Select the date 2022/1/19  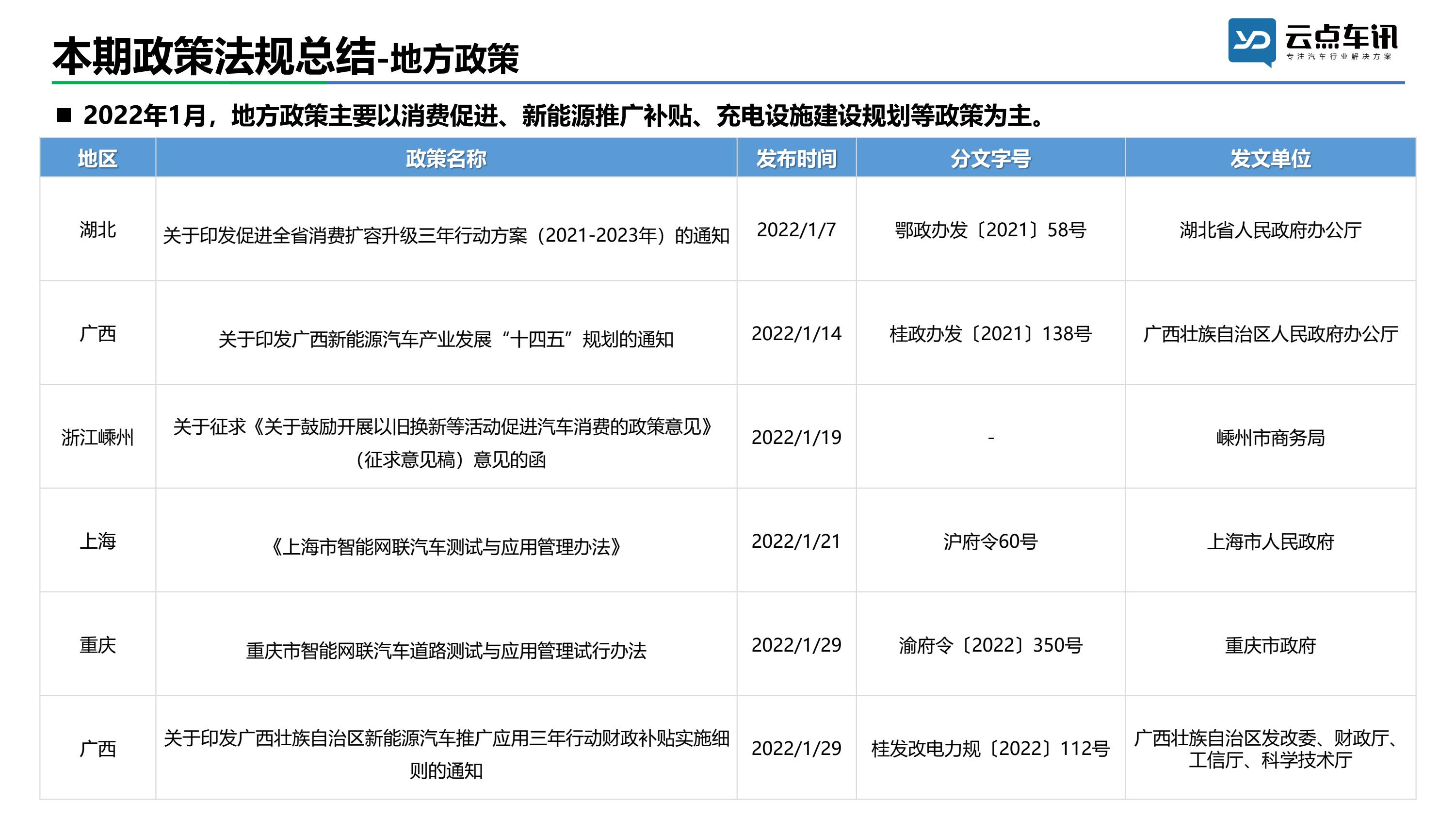click(796, 437)
